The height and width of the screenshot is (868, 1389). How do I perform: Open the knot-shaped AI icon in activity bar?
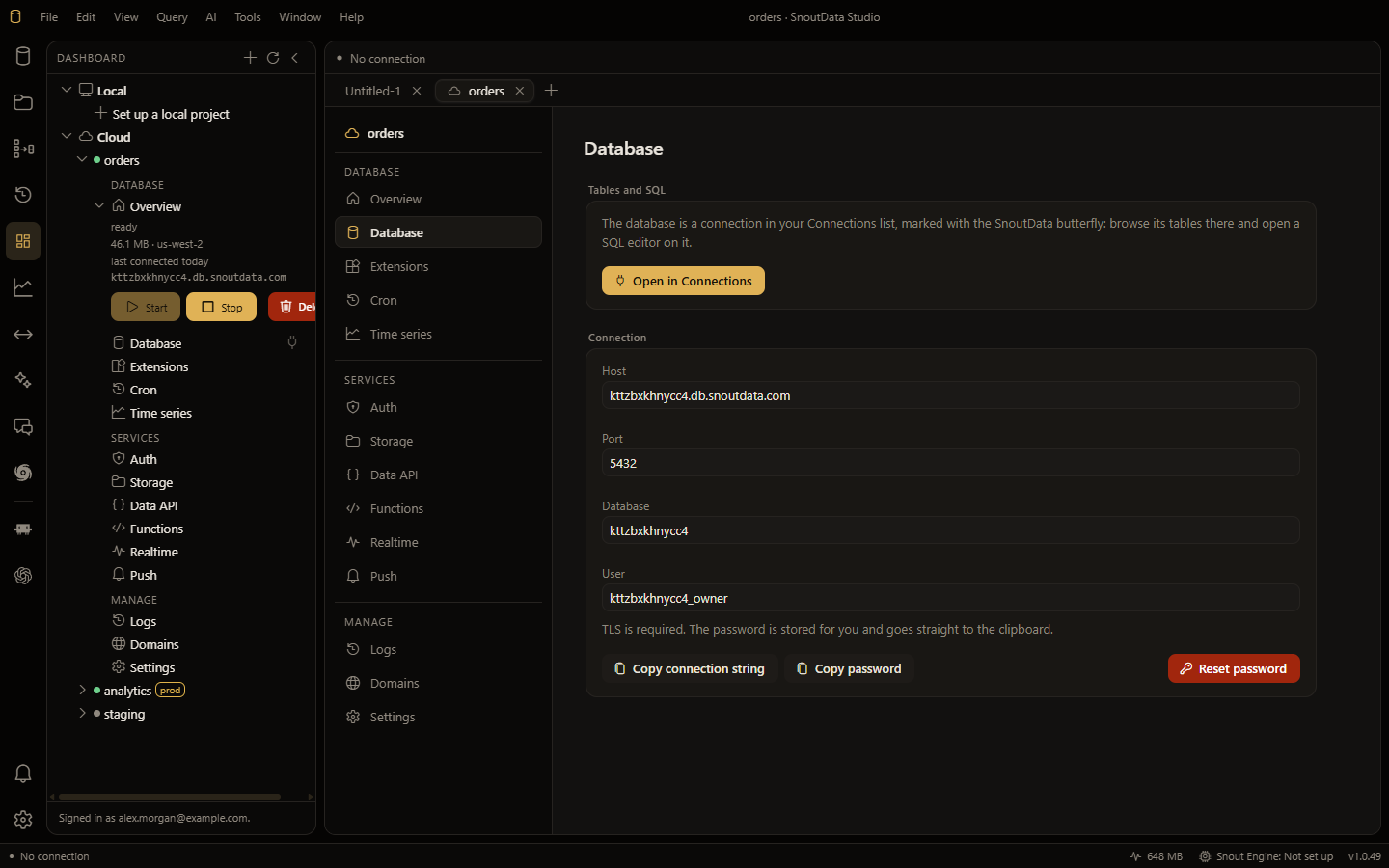click(x=23, y=576)
